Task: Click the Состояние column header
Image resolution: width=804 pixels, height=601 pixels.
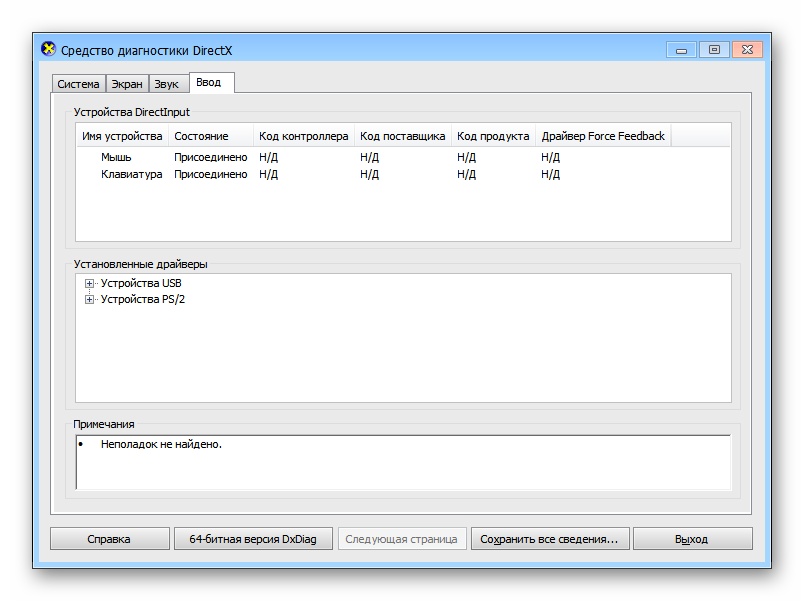Action: click(x=201, y=136)
